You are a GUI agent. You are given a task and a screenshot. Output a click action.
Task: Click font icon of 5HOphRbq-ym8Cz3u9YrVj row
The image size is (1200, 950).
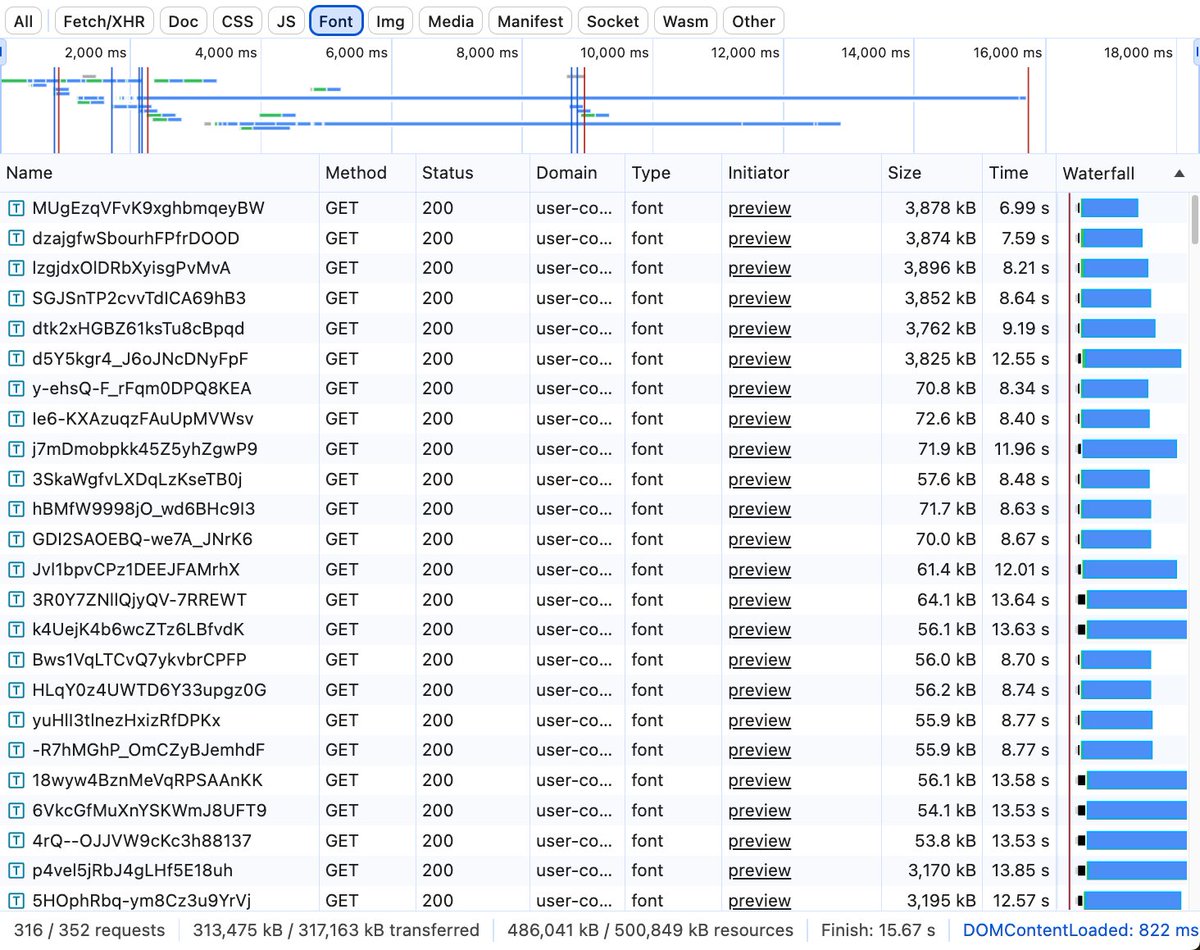coord(16,900)
